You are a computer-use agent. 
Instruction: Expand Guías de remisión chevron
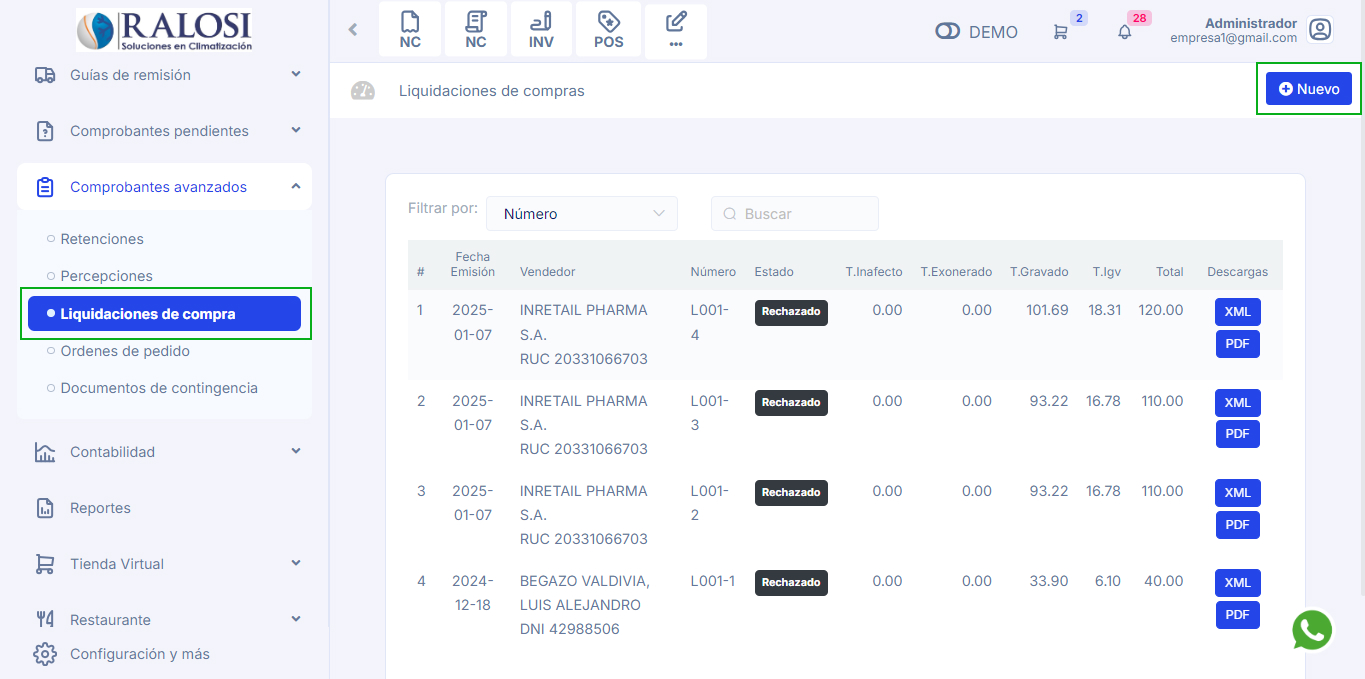[296, 74]
